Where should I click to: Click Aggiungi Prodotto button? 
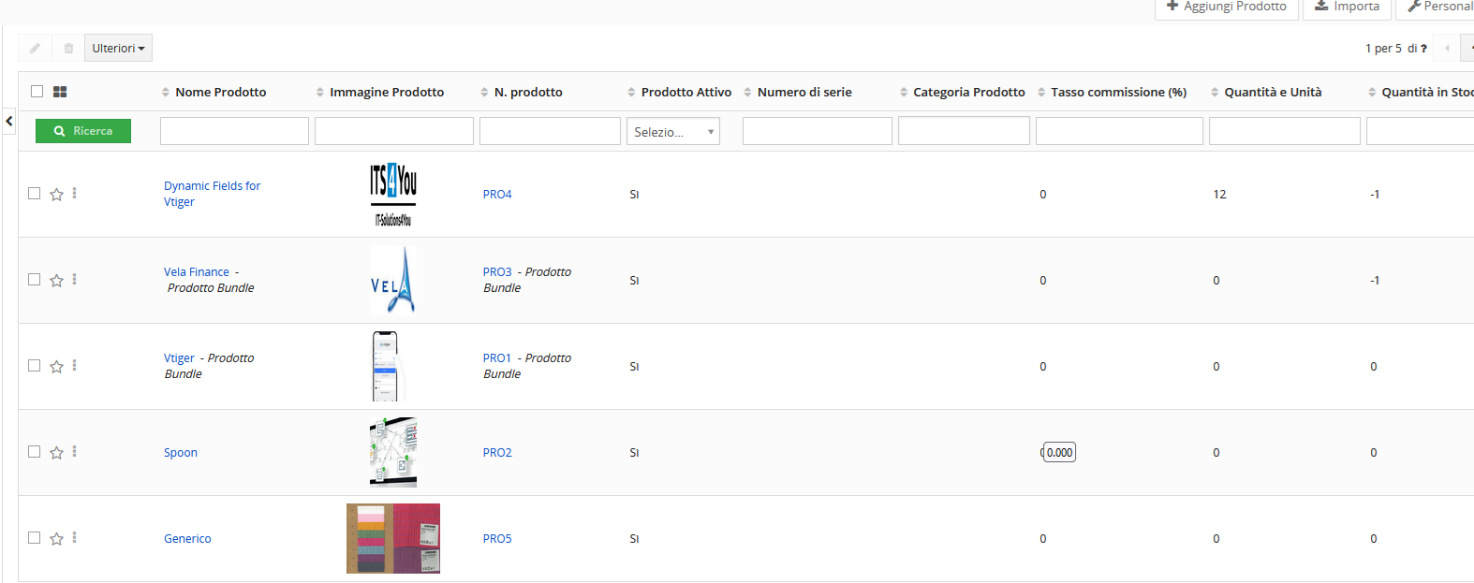coord(1226,7)
